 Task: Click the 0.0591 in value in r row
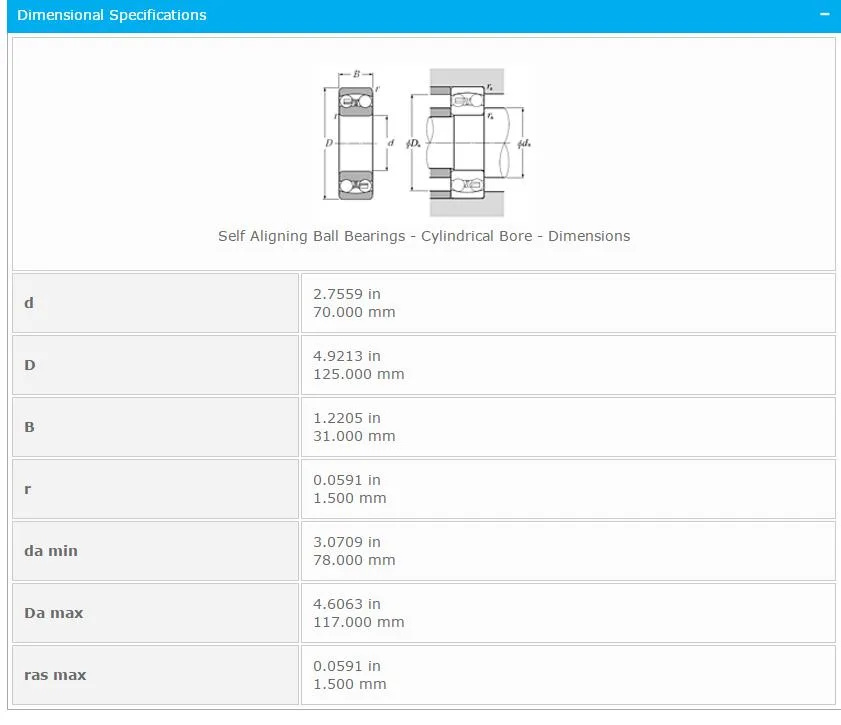coord(347,480)
